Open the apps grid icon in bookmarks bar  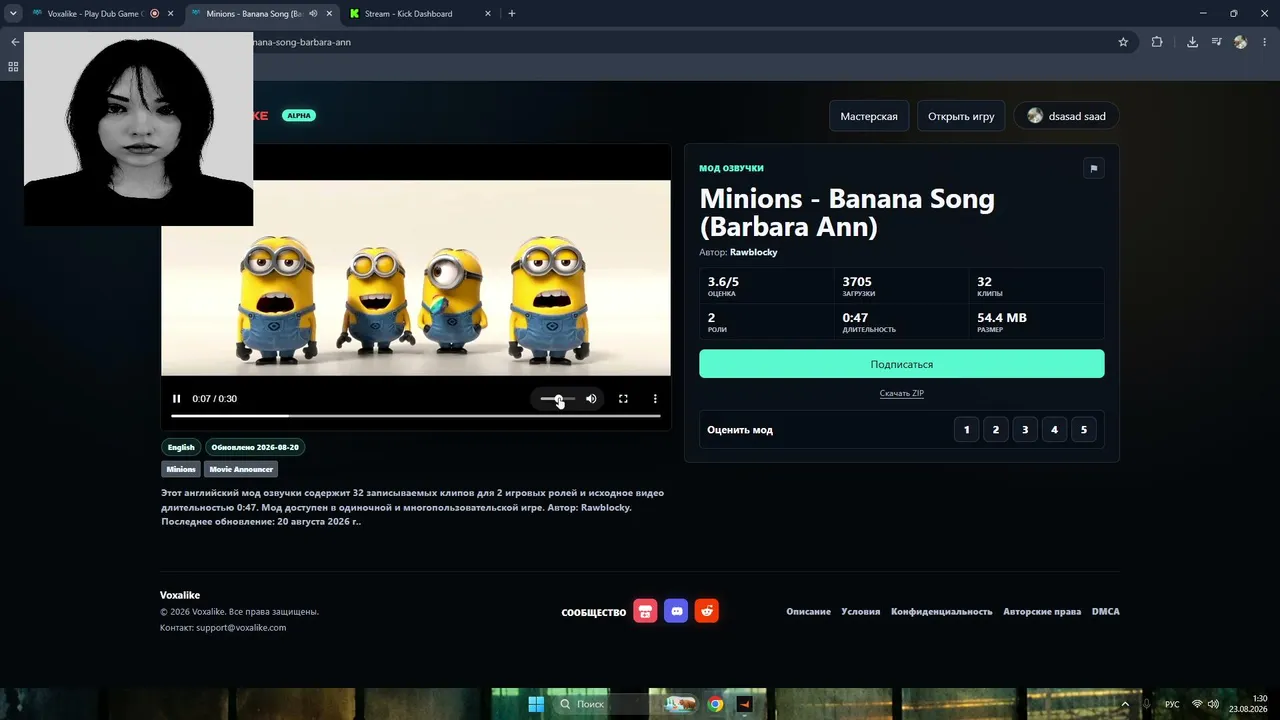coord(13,67)
